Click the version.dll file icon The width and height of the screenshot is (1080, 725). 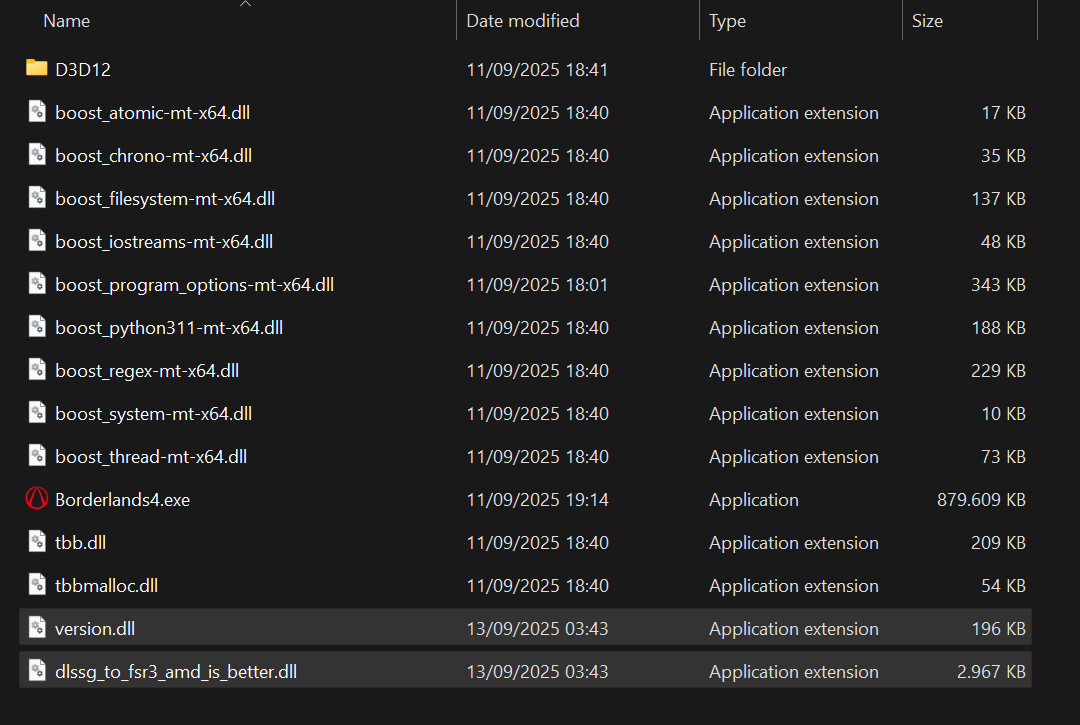tap(37, 628)
